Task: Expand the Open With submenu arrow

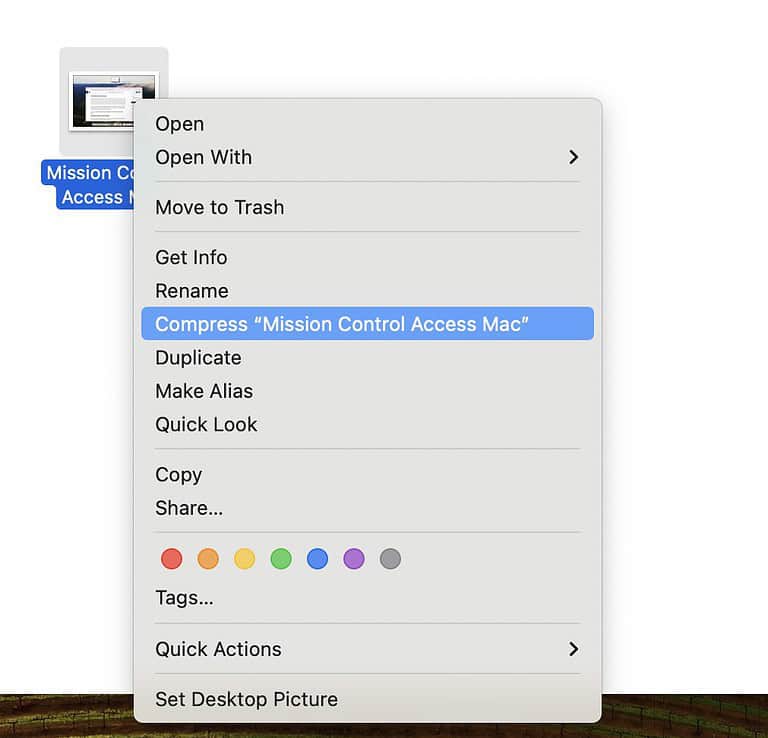Action: pyautogui.click(x=573, y=157)
